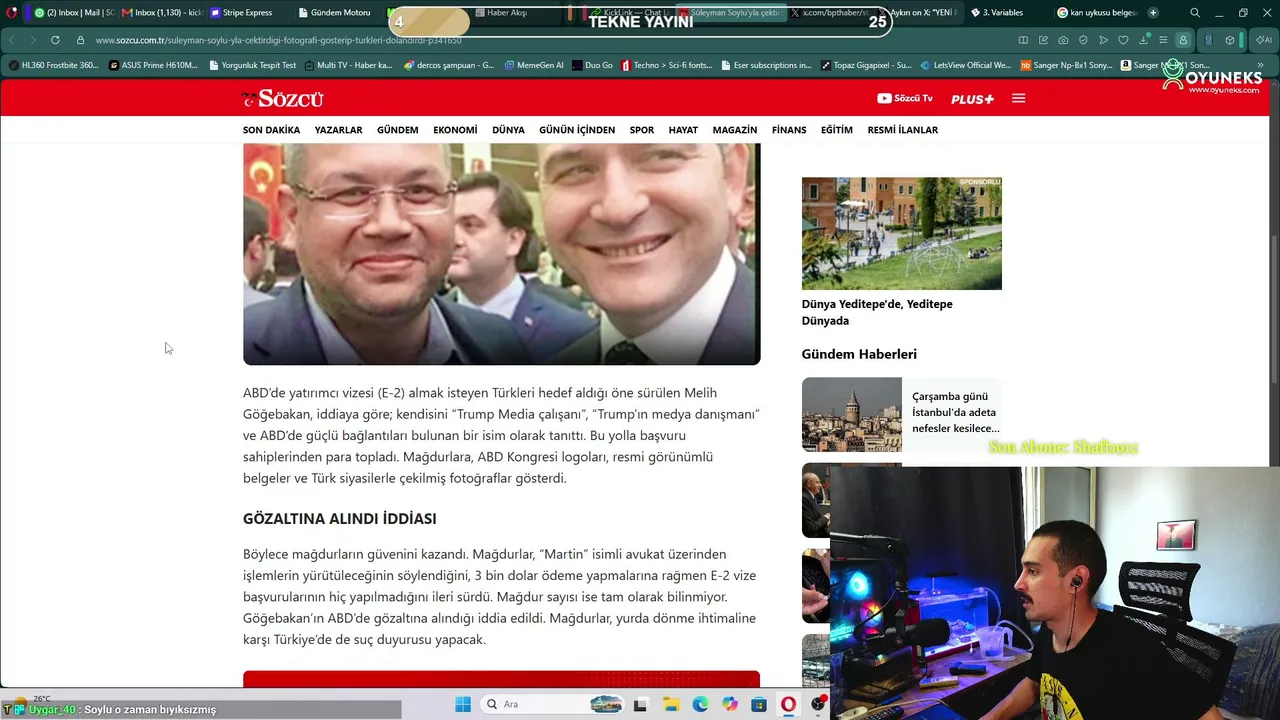Screen dimensions: 1280x720
Task: Click the sponsored Yeditepe campus thumbnail
Action: point(902,234)
